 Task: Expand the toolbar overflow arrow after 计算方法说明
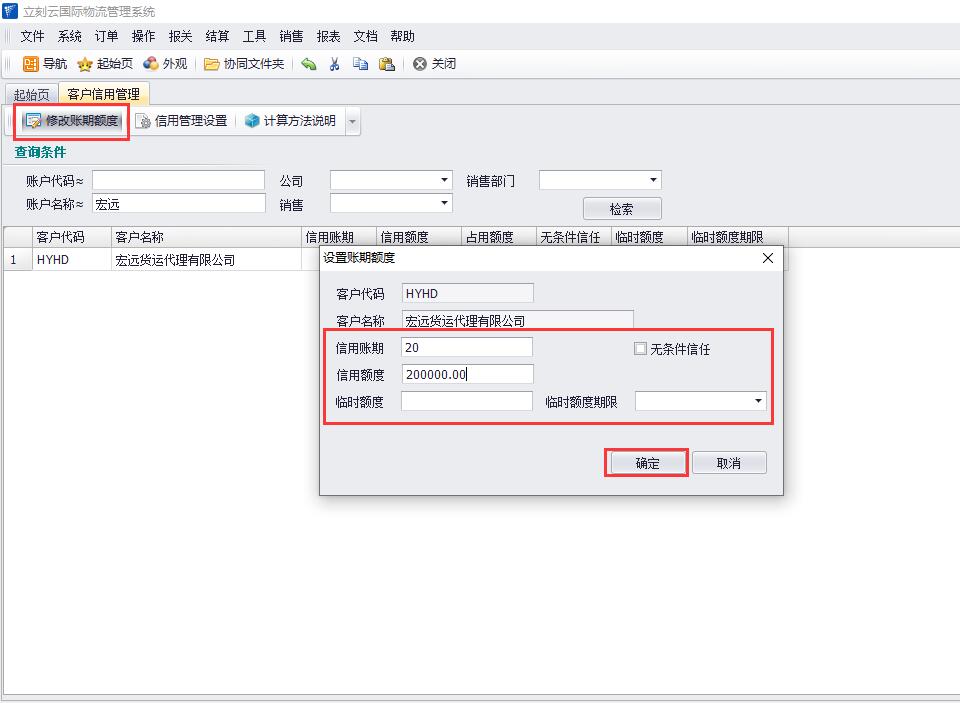pos(352,122)
